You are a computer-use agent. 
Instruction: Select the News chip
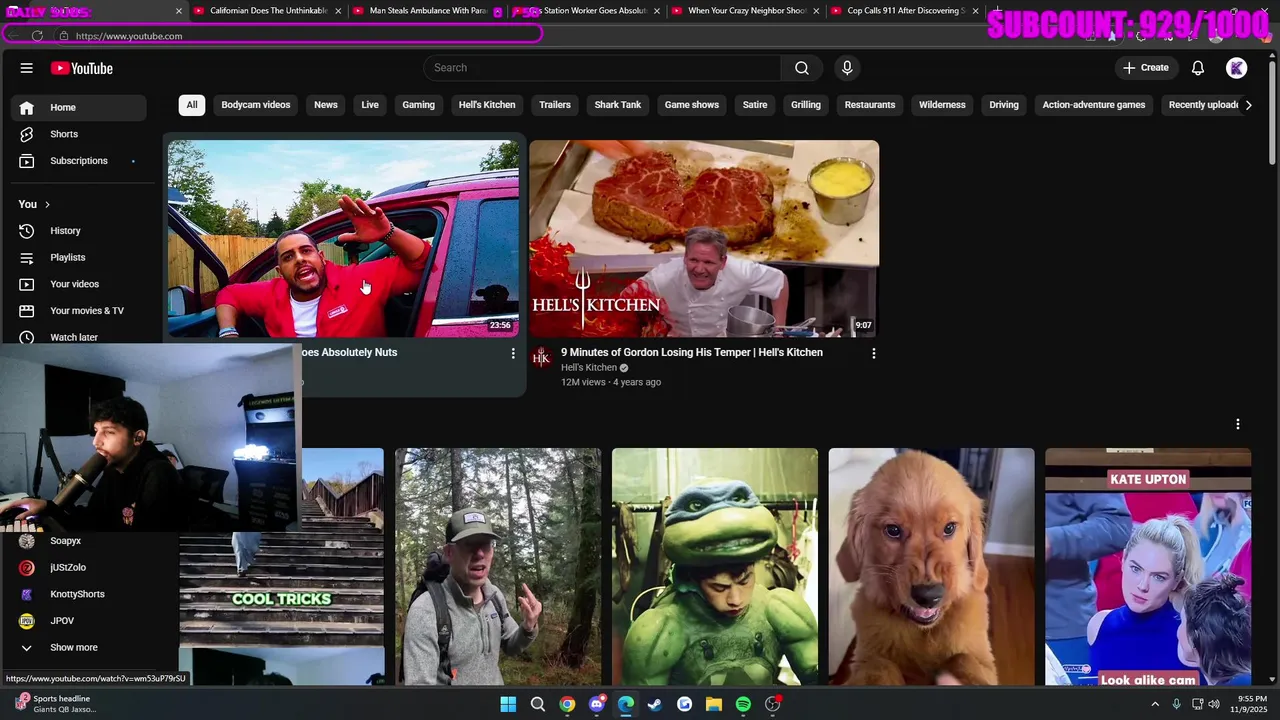click(x=326, y=105)
